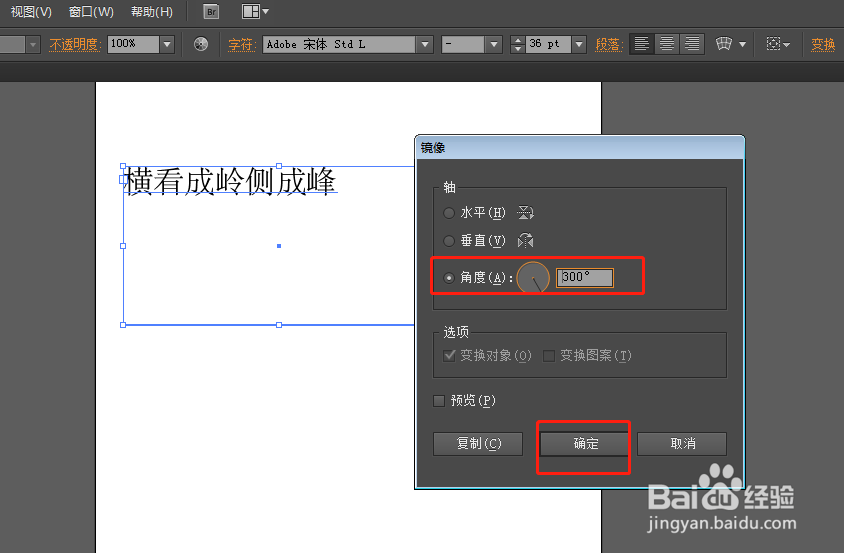This screenshot has height=553, width=844.
Task: Expand the select similar options arrow
Action: click(786, 45)
